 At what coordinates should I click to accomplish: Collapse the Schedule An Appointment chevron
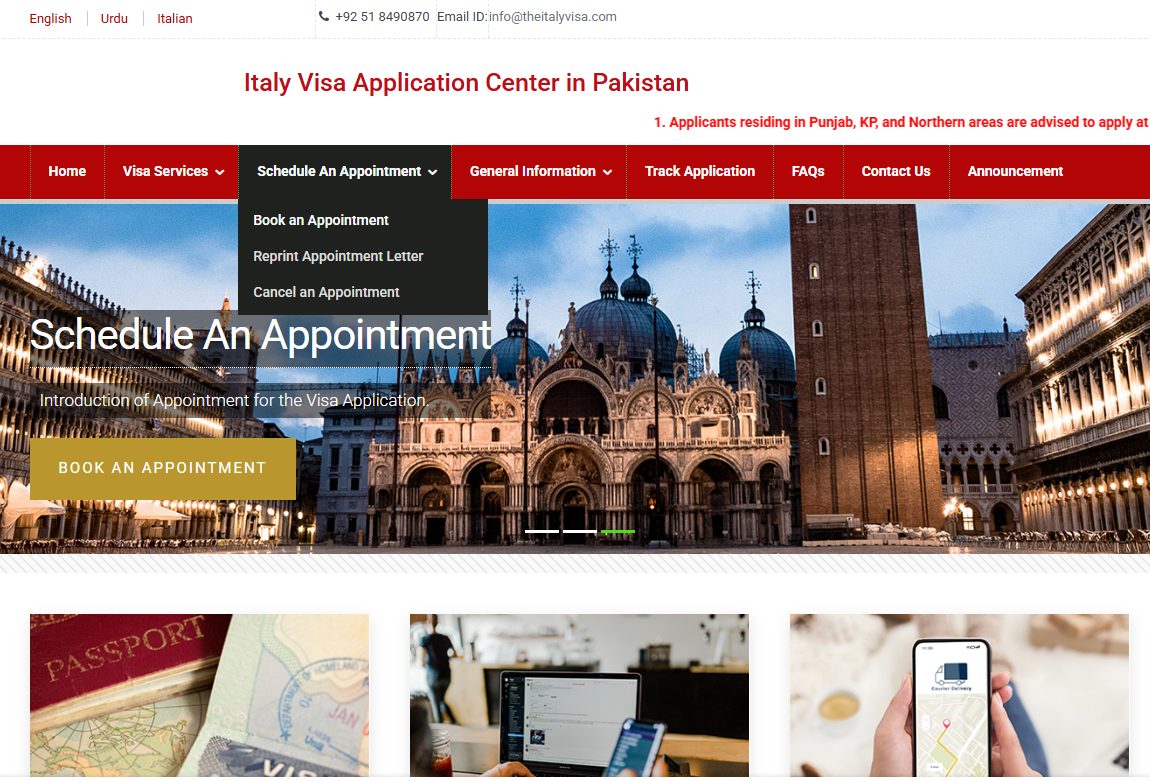pyautogui.click(x=433, y=172)
